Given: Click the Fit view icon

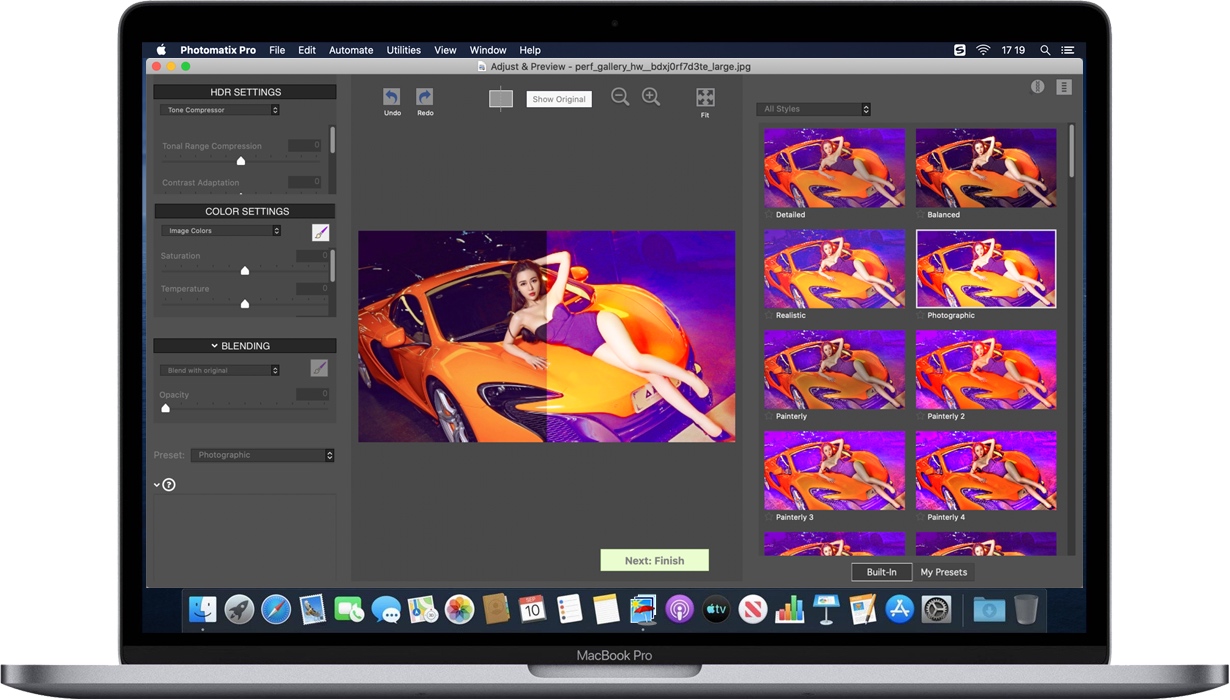Looking at the screenshot, I should (705, 97).
